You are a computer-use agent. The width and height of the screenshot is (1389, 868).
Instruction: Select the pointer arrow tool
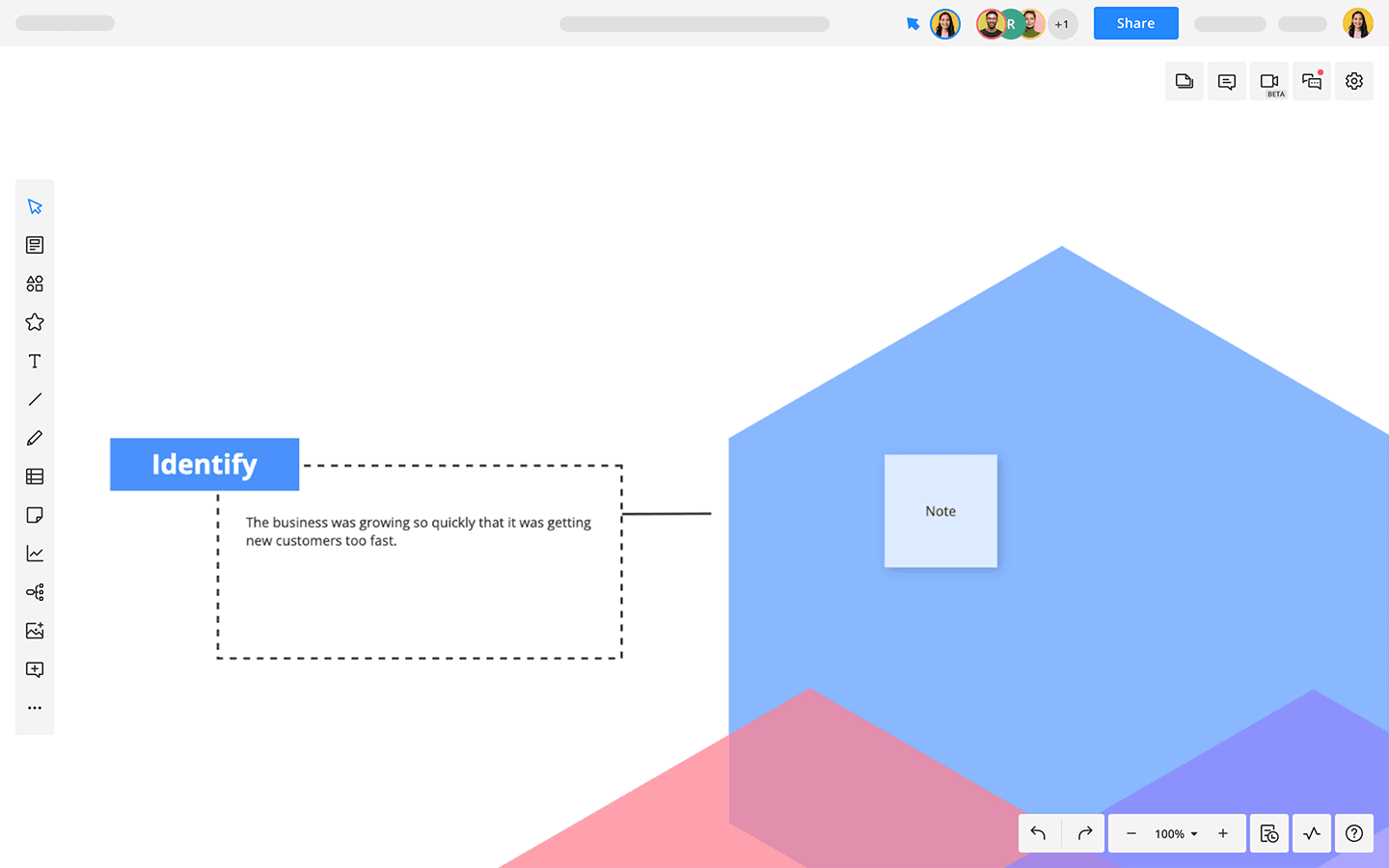[x=35, y=206]
